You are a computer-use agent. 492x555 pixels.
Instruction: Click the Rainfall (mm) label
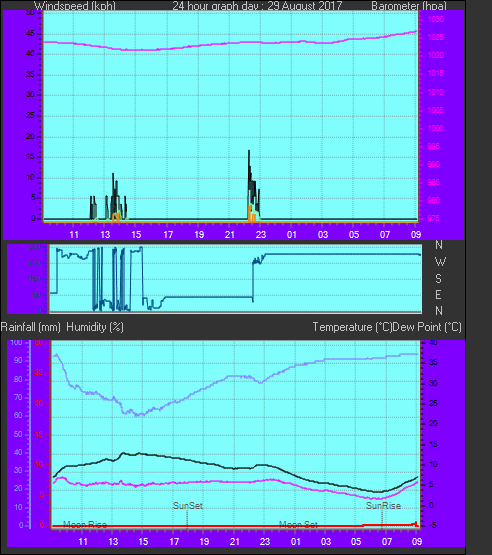30,327
